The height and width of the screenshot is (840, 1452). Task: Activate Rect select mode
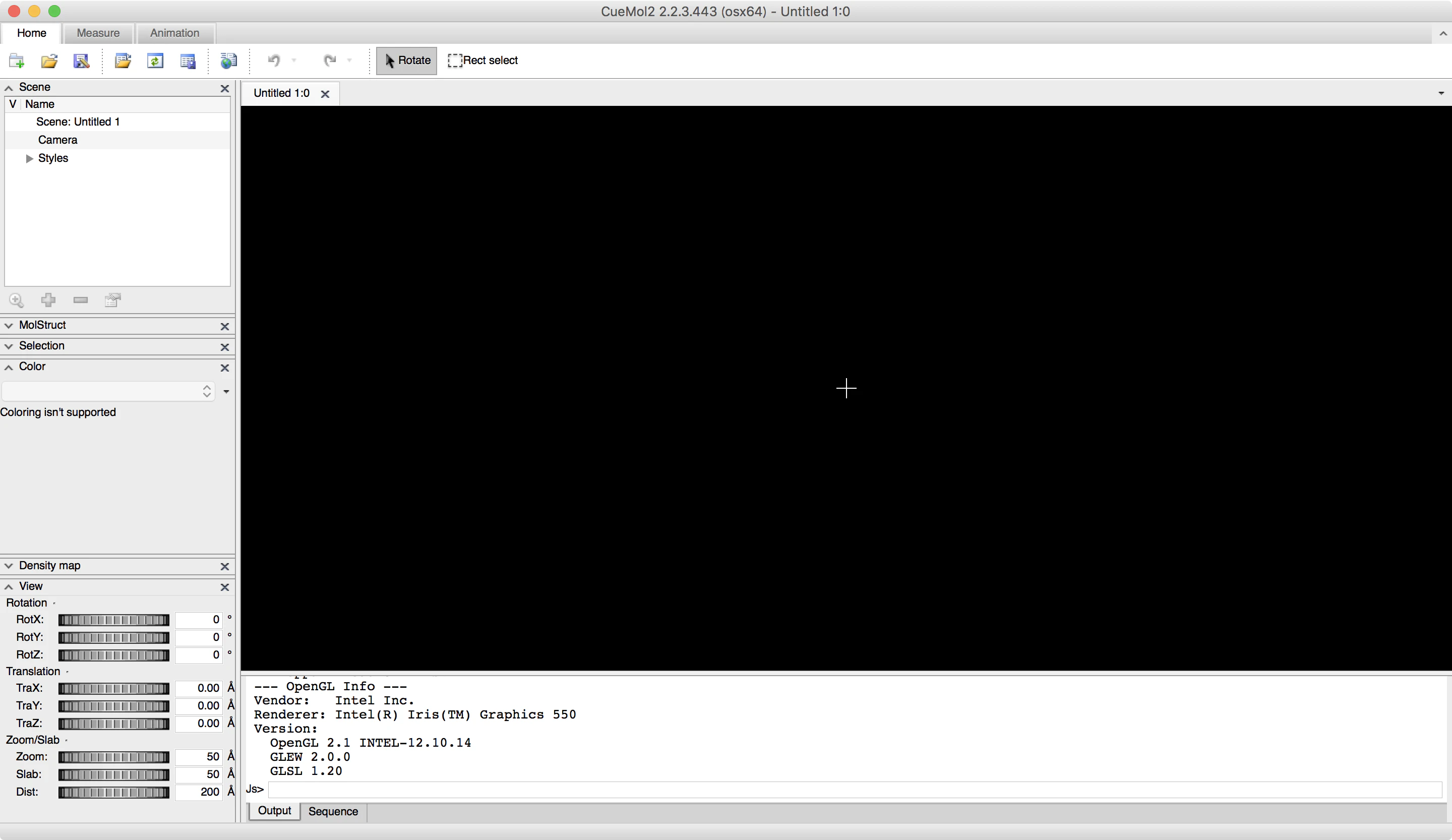tap(483, 61)
